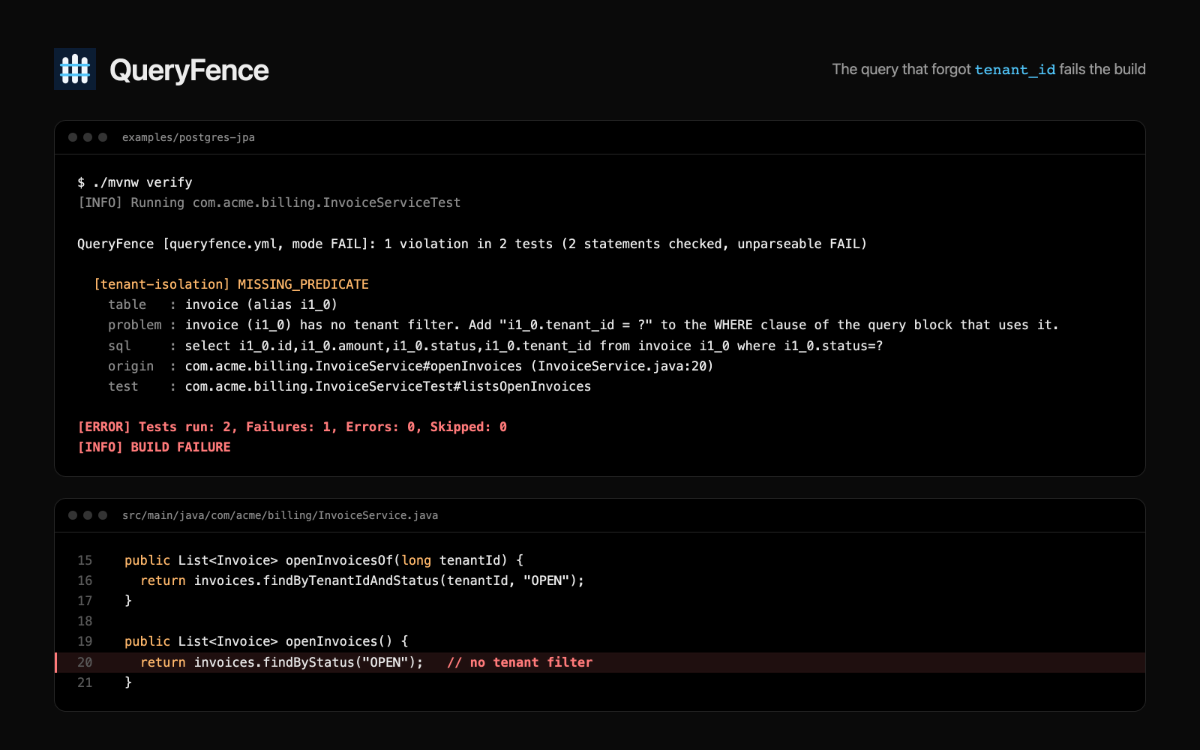
Task: Click the third window dot in the InvoiceService.java panel
Action: pos(102,515)
